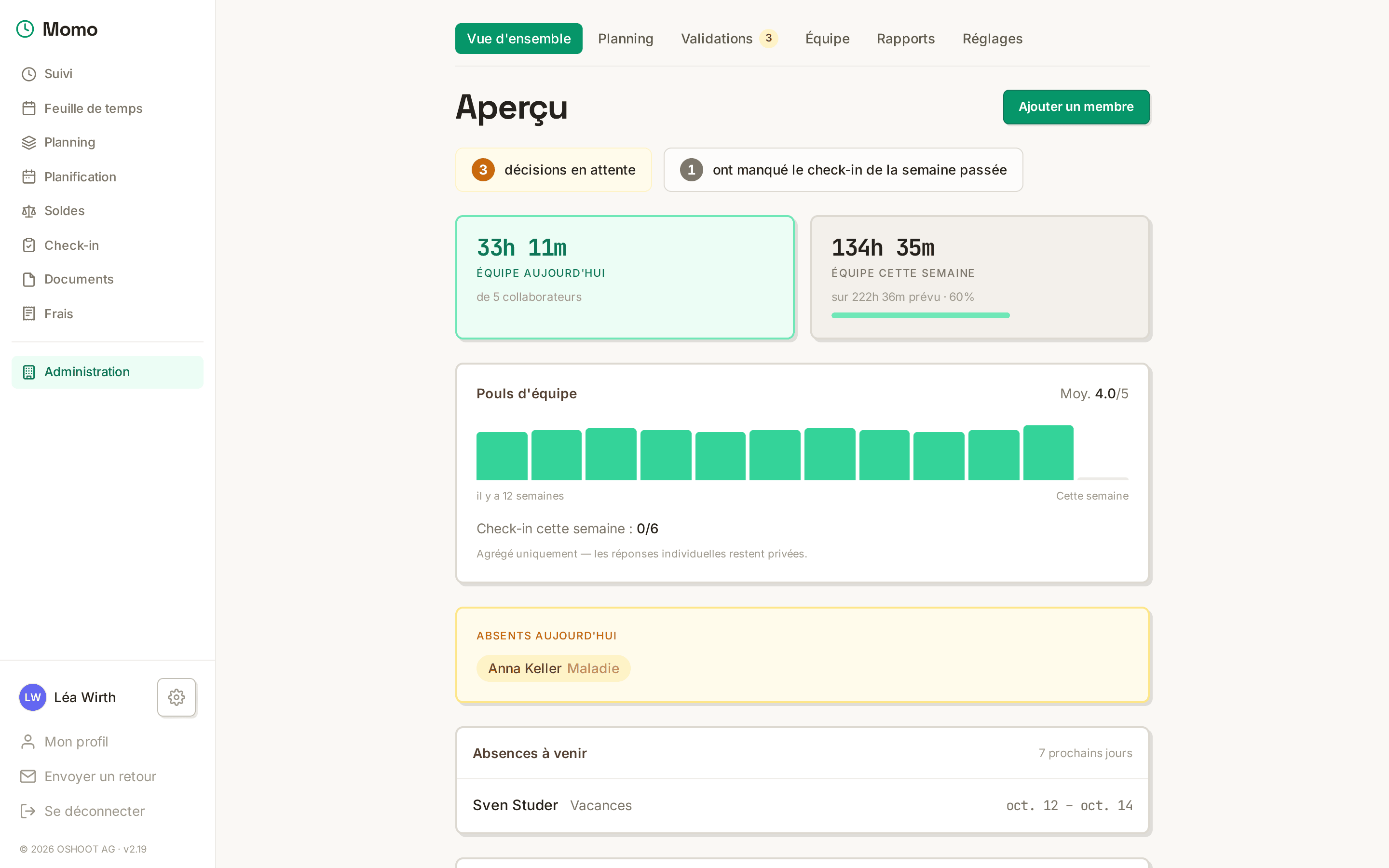Open settings via the gear icon button
1389x868 pixels.
pos(176,697)
